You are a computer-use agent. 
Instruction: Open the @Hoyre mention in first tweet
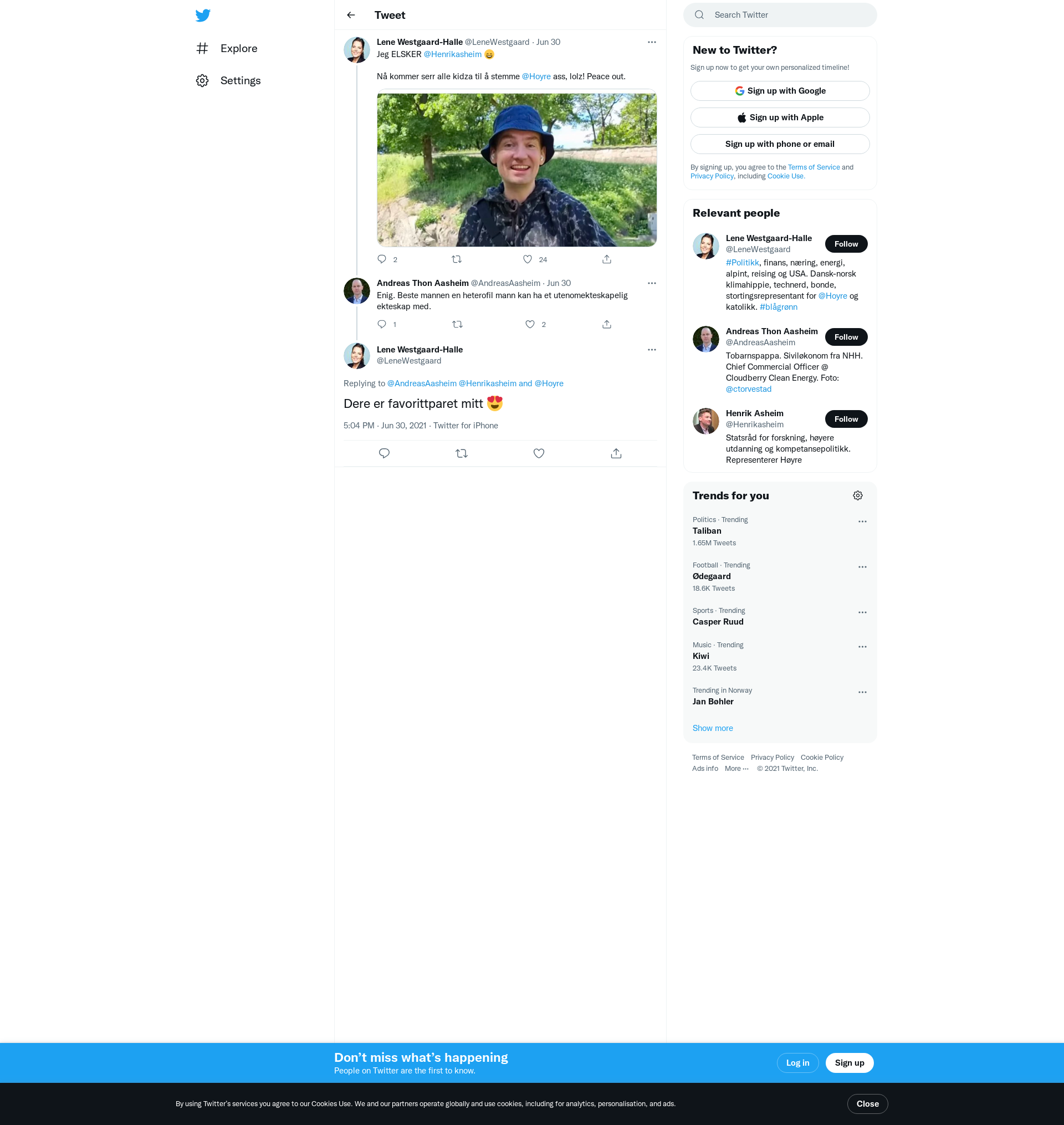(x=536, y=76)
